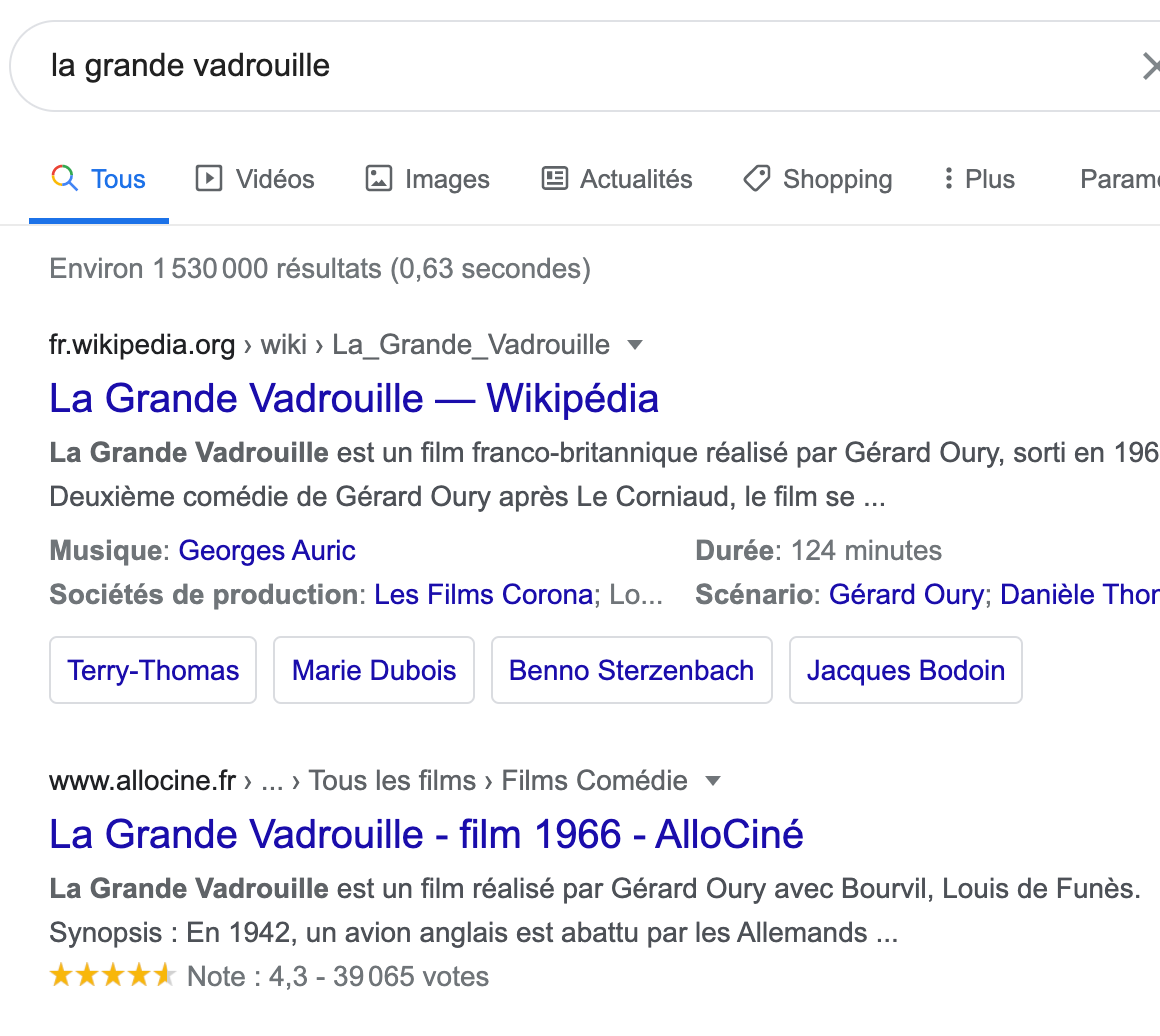Click the magnifier icon on Tous tab
Viewport: 1160px width, 1036px height.
[64, 179]
